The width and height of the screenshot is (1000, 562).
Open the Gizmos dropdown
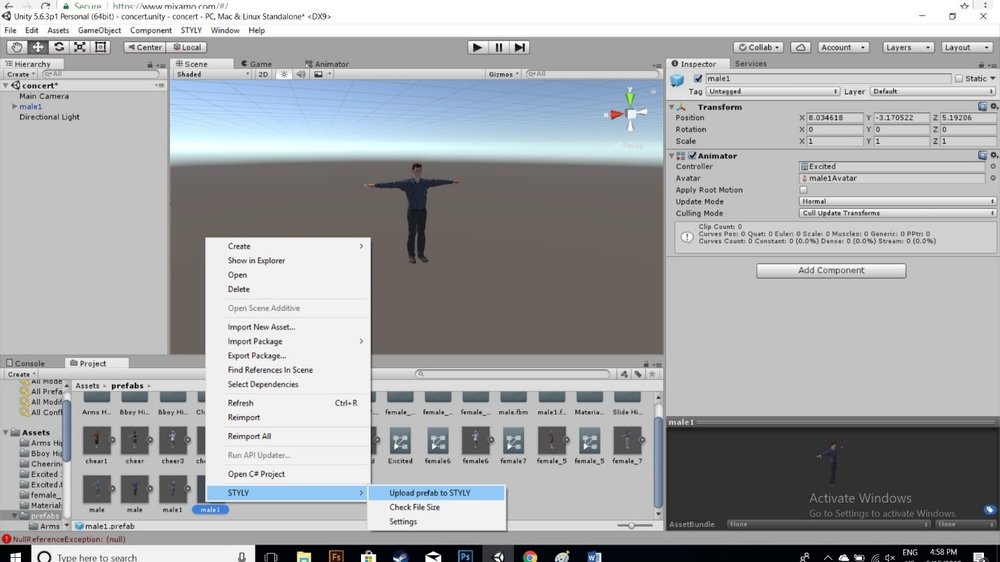504,74
